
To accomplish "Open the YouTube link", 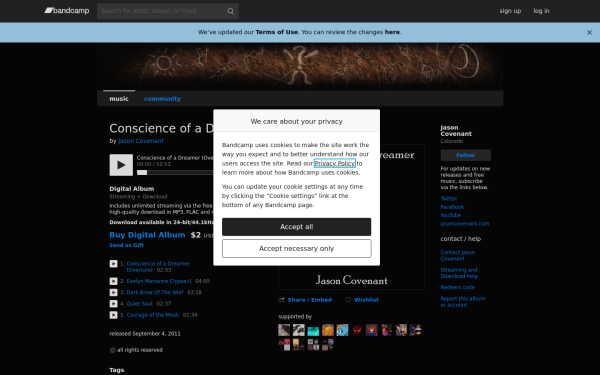I will 450,215.
